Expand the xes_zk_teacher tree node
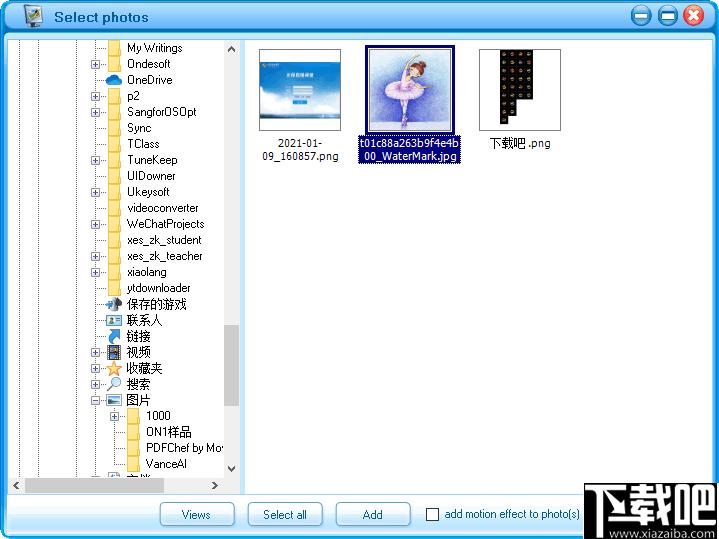The width and height of the screenshot is (719, 539). 95,256
